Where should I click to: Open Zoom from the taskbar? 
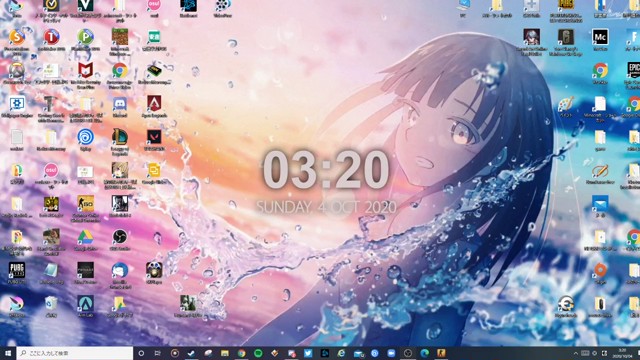[391, 353]
